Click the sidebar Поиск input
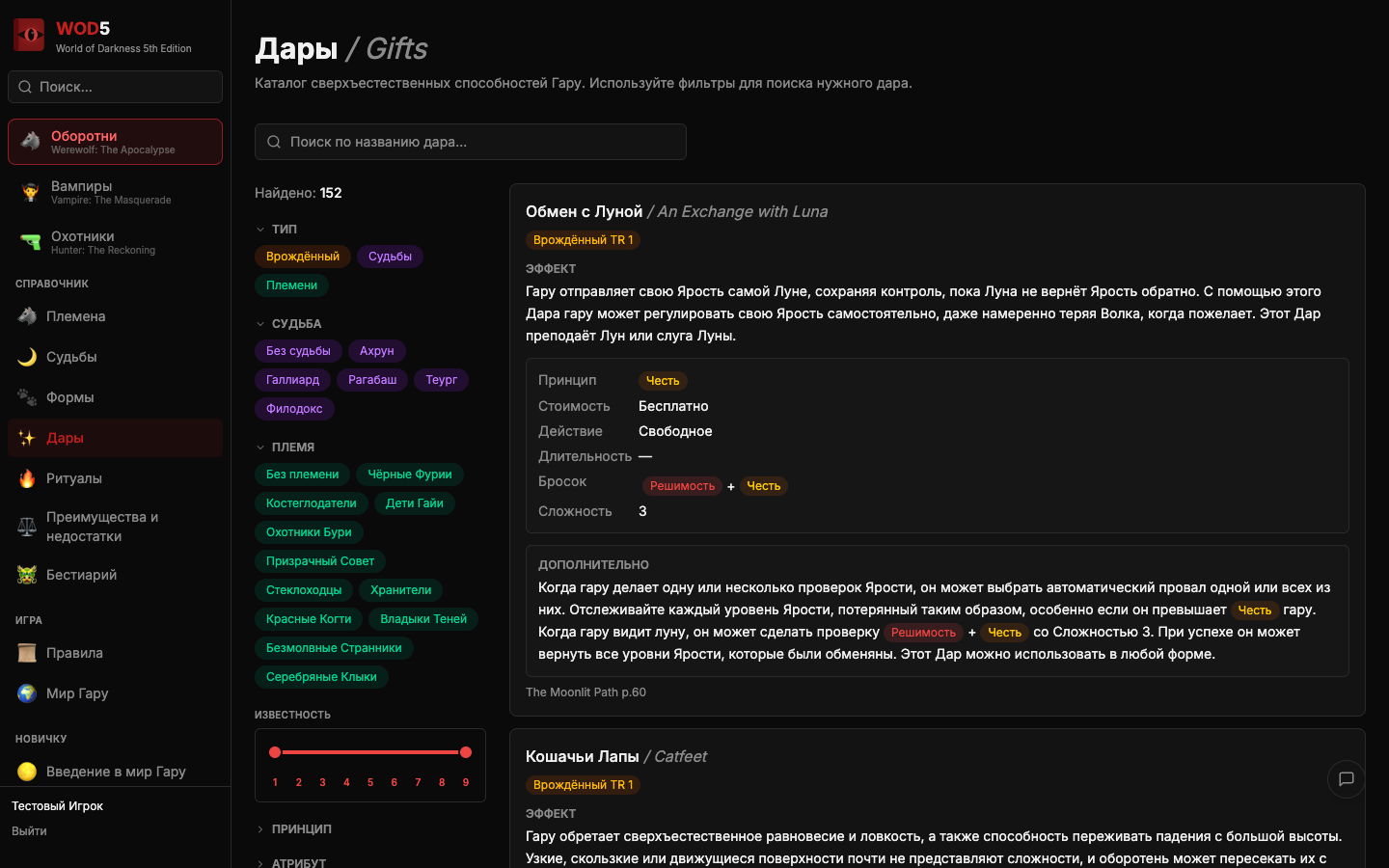Viewport: 1389px width, 868px height. click(115, 87)
